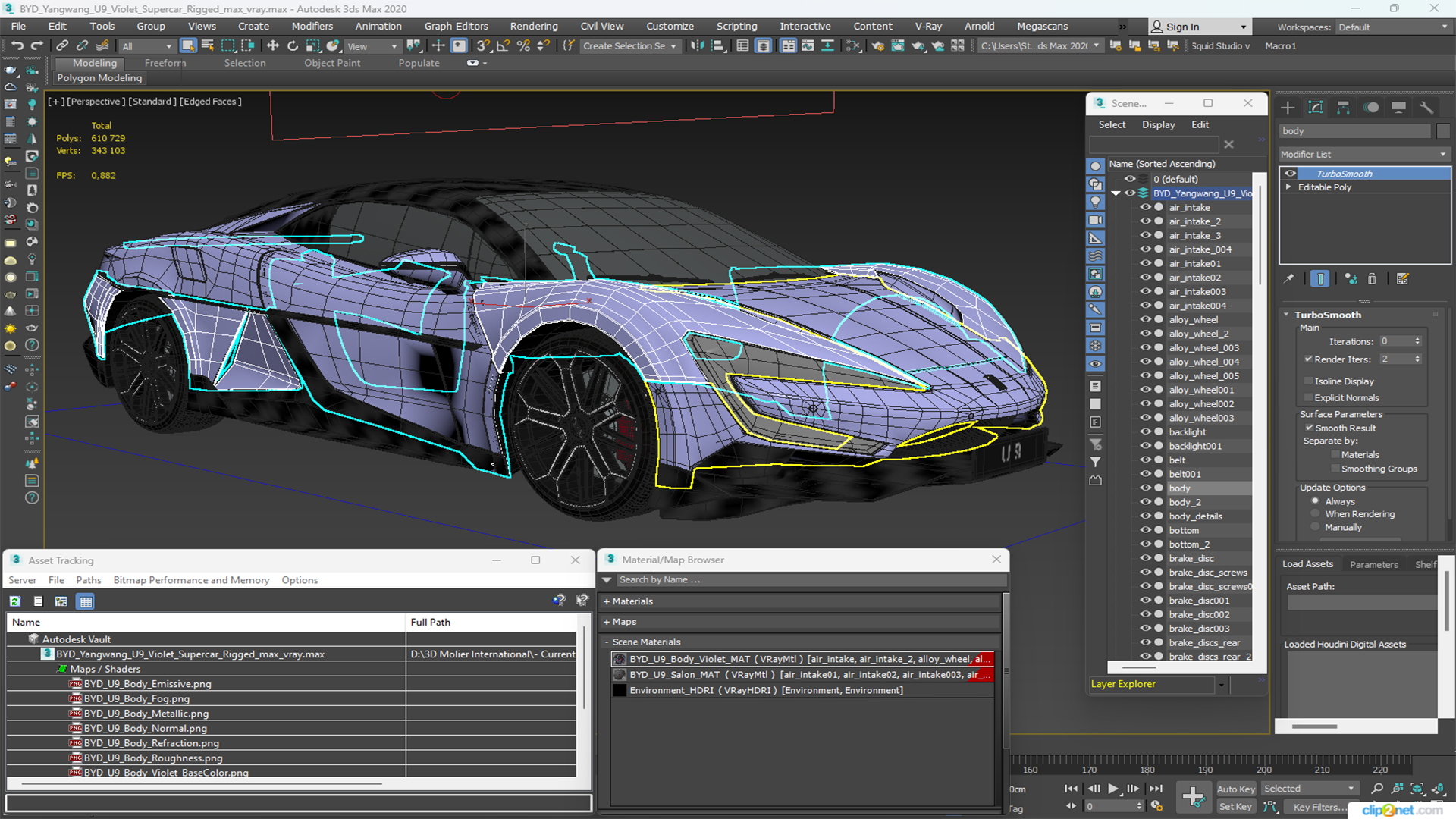Select Manually update option
Screen dimensions: 1456x819
(x=1316, y=527)
